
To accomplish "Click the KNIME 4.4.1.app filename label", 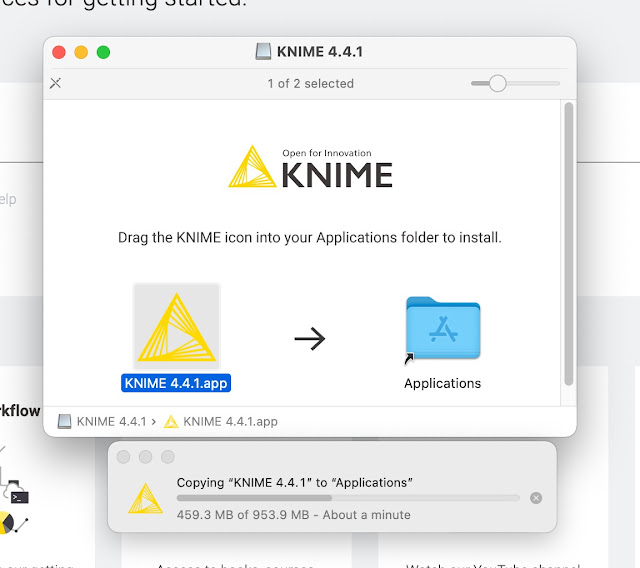I will [176, 383].
